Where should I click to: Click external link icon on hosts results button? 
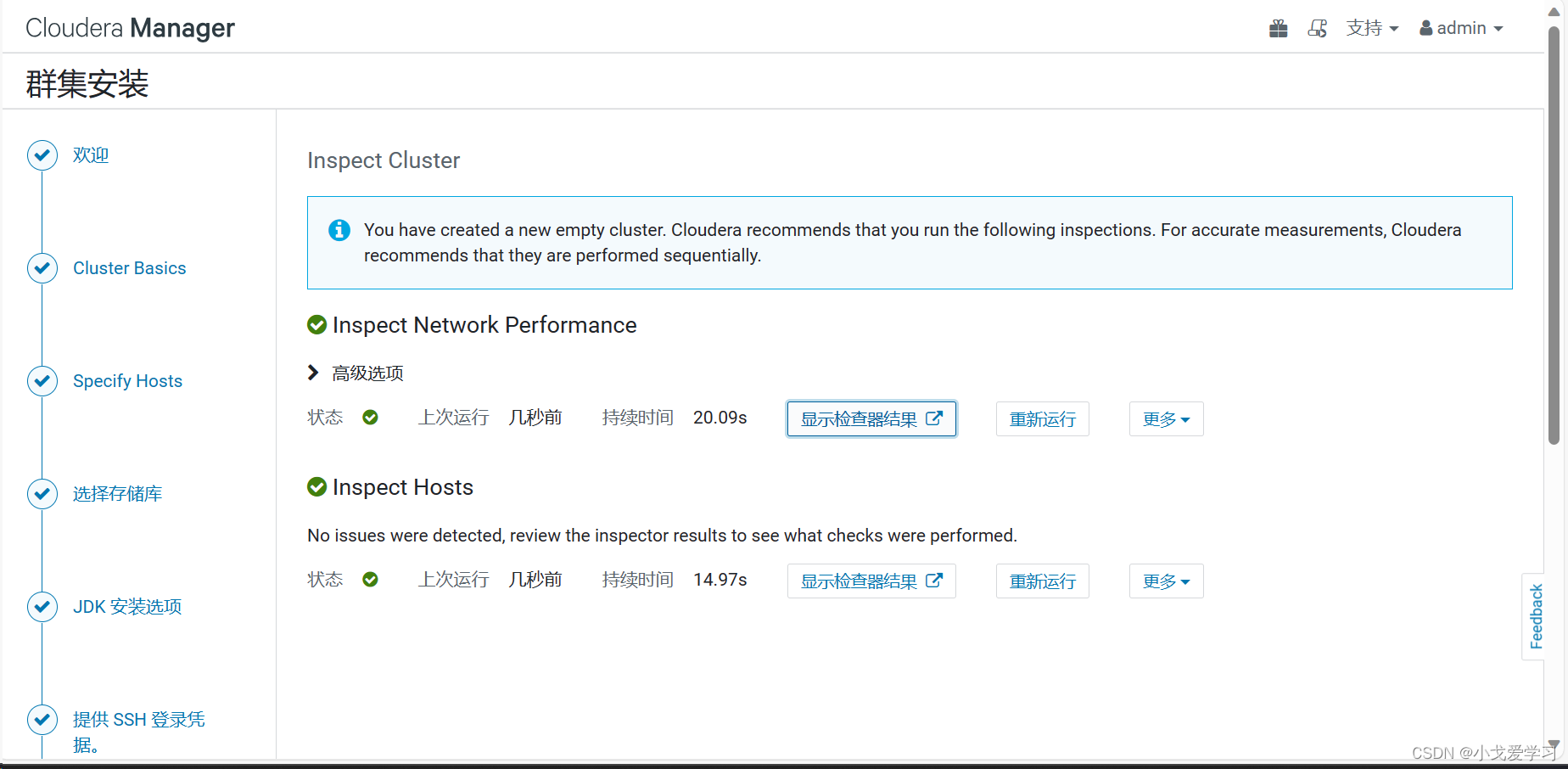[x=934, y=581]
